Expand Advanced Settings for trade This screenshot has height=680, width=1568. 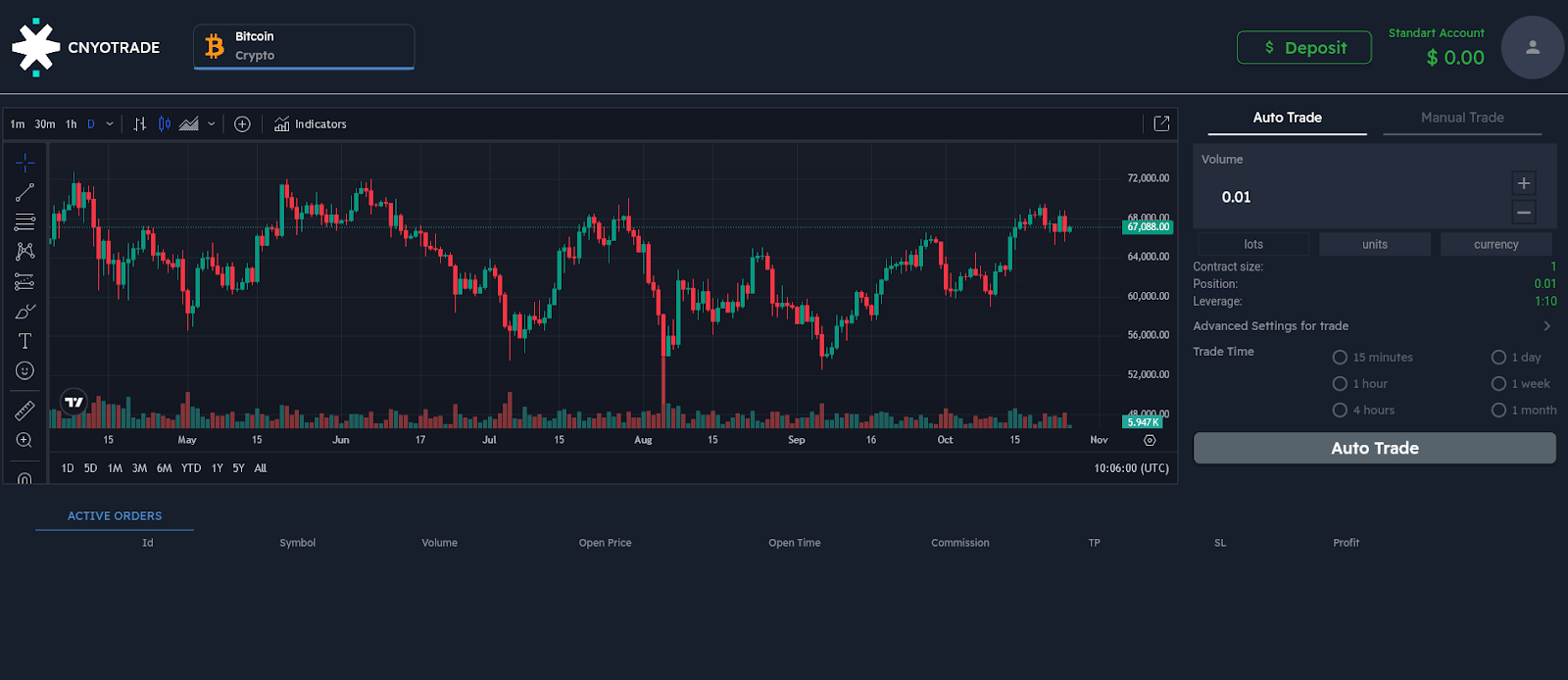(1547, 326)
